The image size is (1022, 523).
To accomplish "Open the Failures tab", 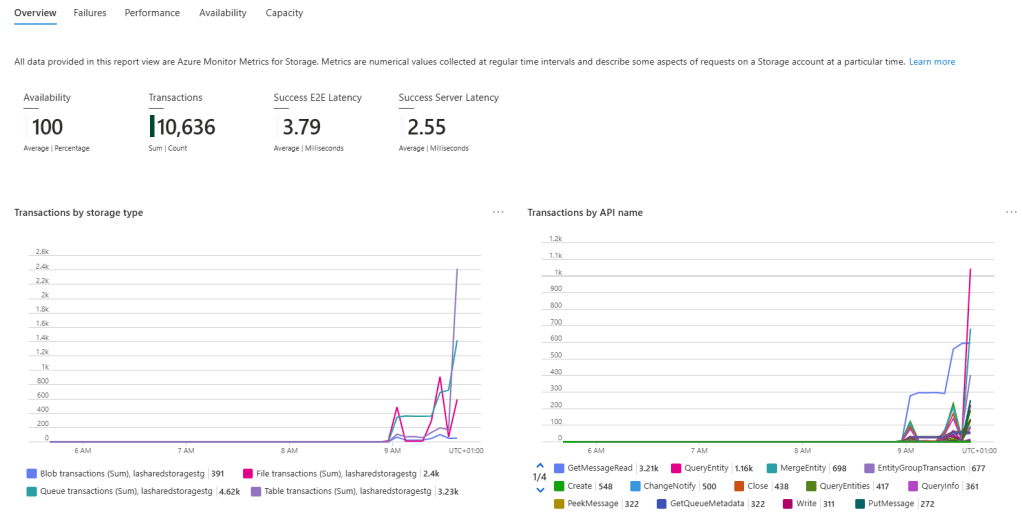I will tap(90, 13).
